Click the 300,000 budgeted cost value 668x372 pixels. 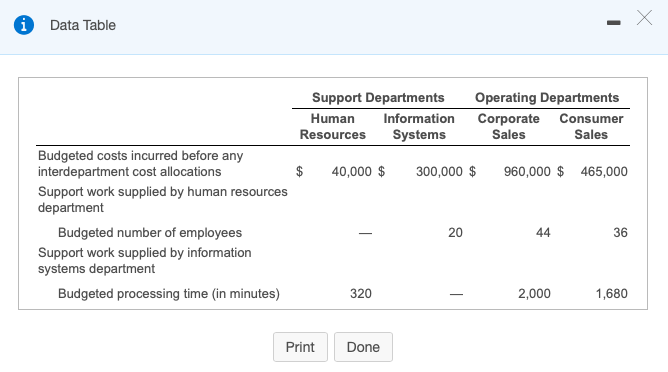(x=439, y=172)
